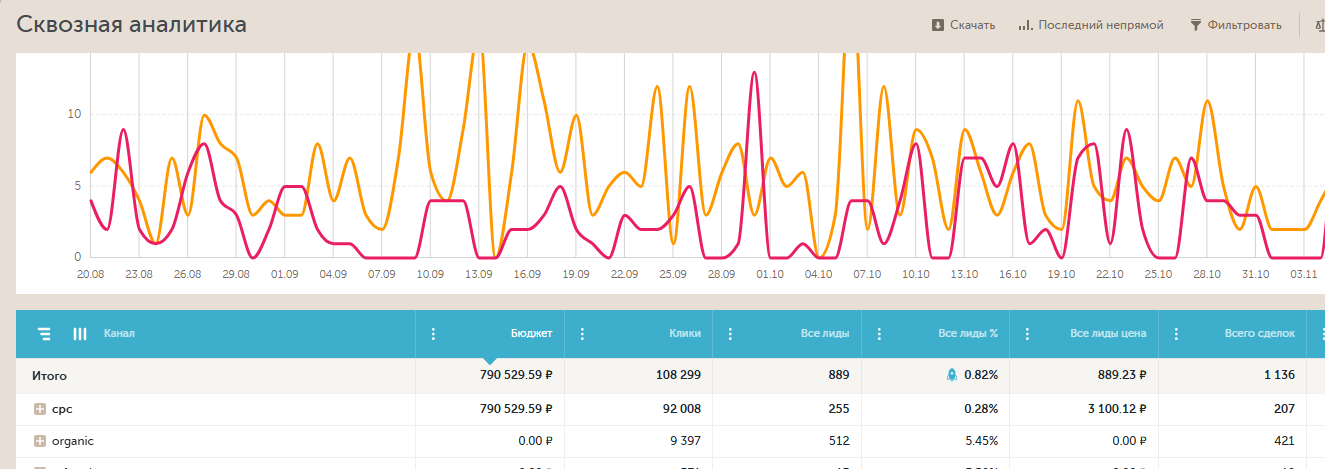Open the three-dot menu of Все лиды цена column
Viewport: 1325px width, 469px height.
coord(1028,334)
